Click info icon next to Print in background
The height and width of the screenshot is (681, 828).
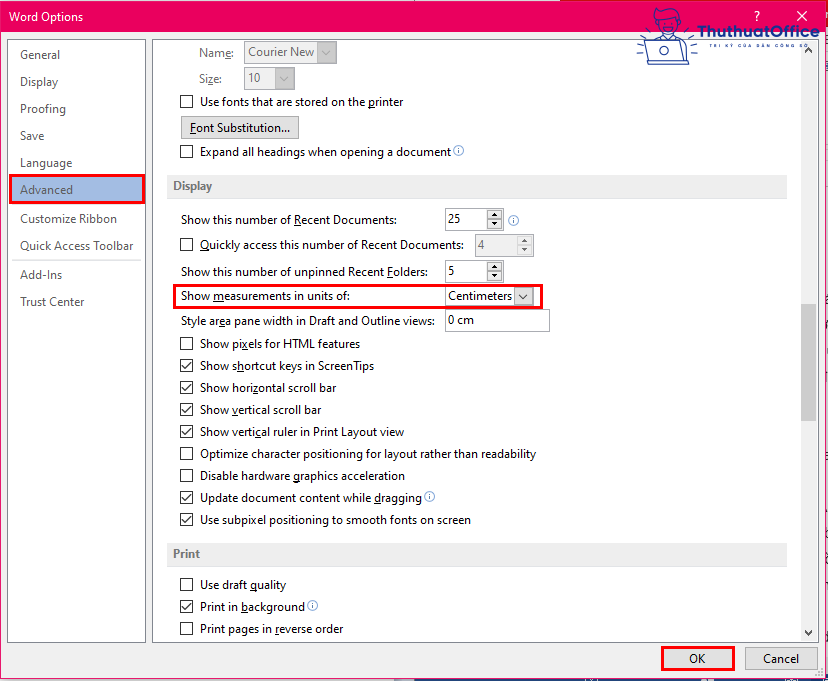(x=313, y=606)
